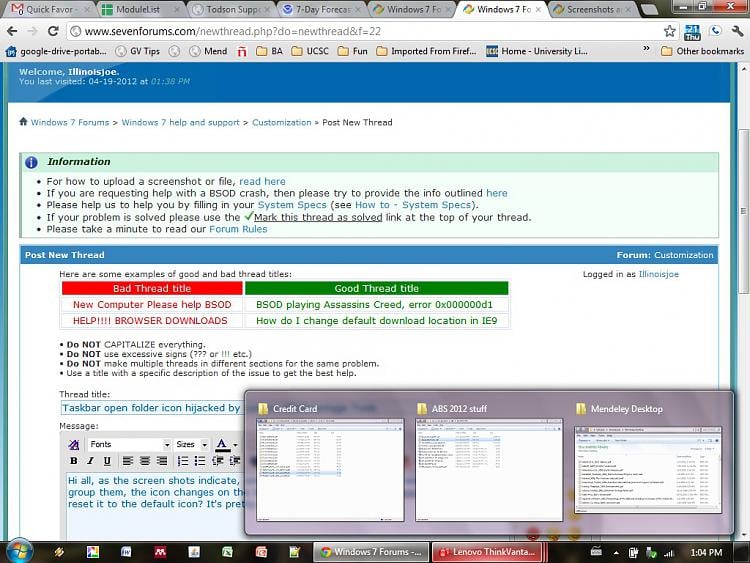Toggle Italic in the message editor

pos(90,461)
